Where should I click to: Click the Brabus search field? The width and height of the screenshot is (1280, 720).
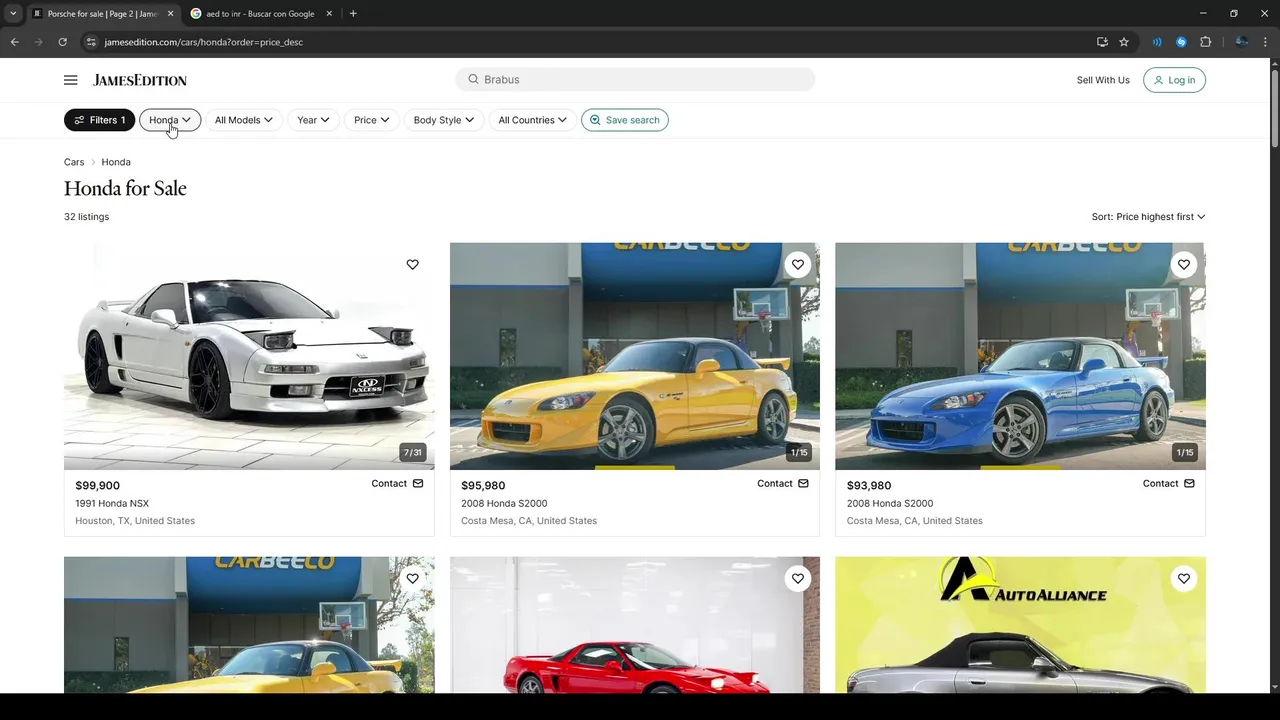635,79
